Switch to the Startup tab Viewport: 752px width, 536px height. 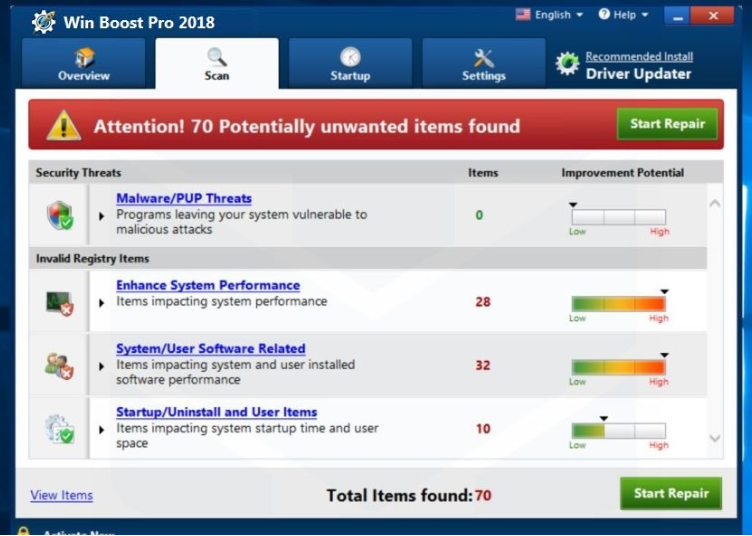pyautogui.click(x=350, y=63)
